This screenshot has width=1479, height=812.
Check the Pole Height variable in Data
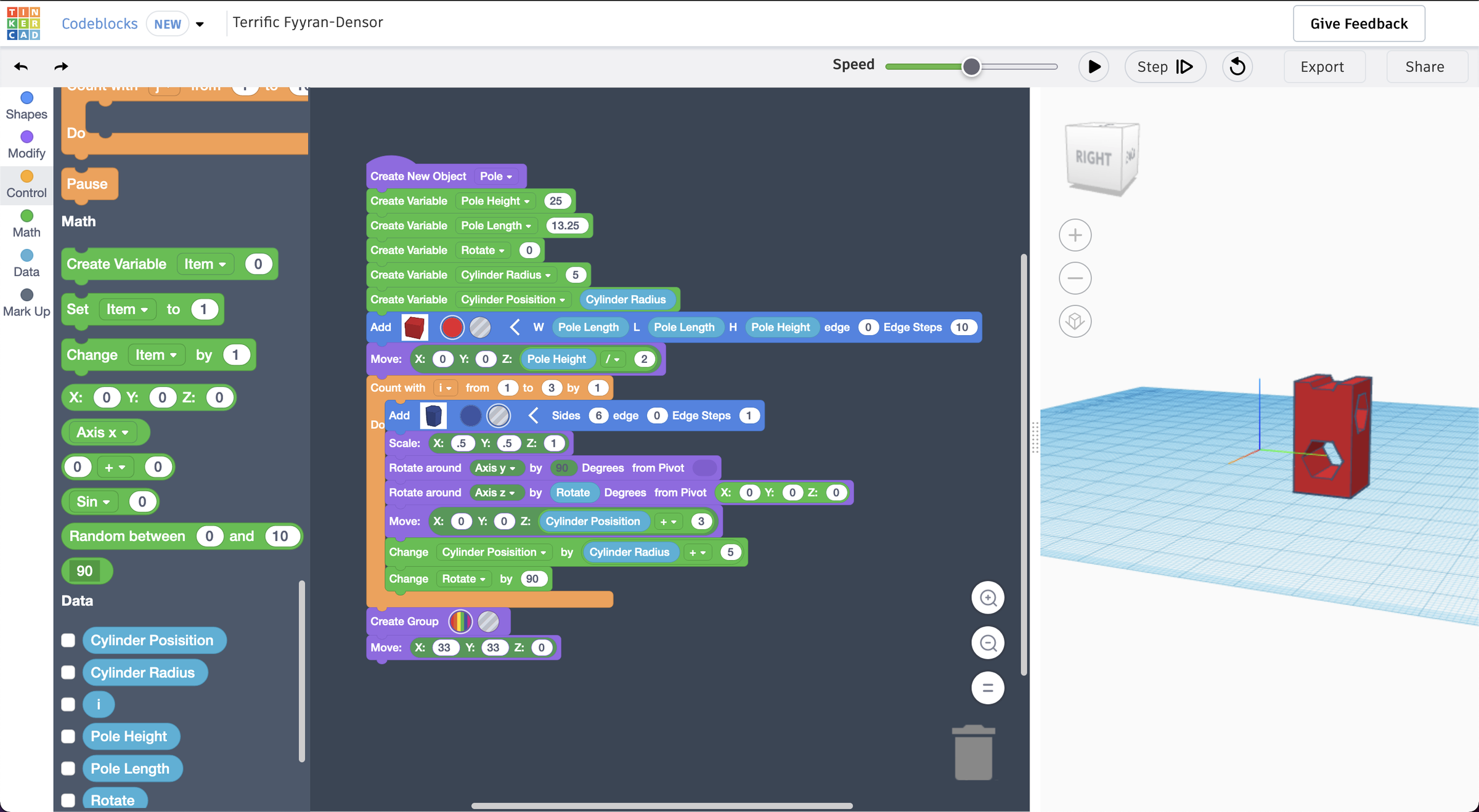[68, 736]
